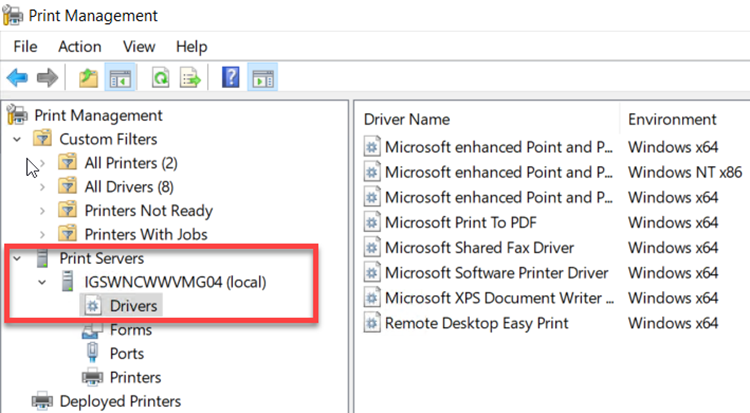Select Ports in the navigation tree
Viewport: 750px width, 413px height.
pos(127,354)
